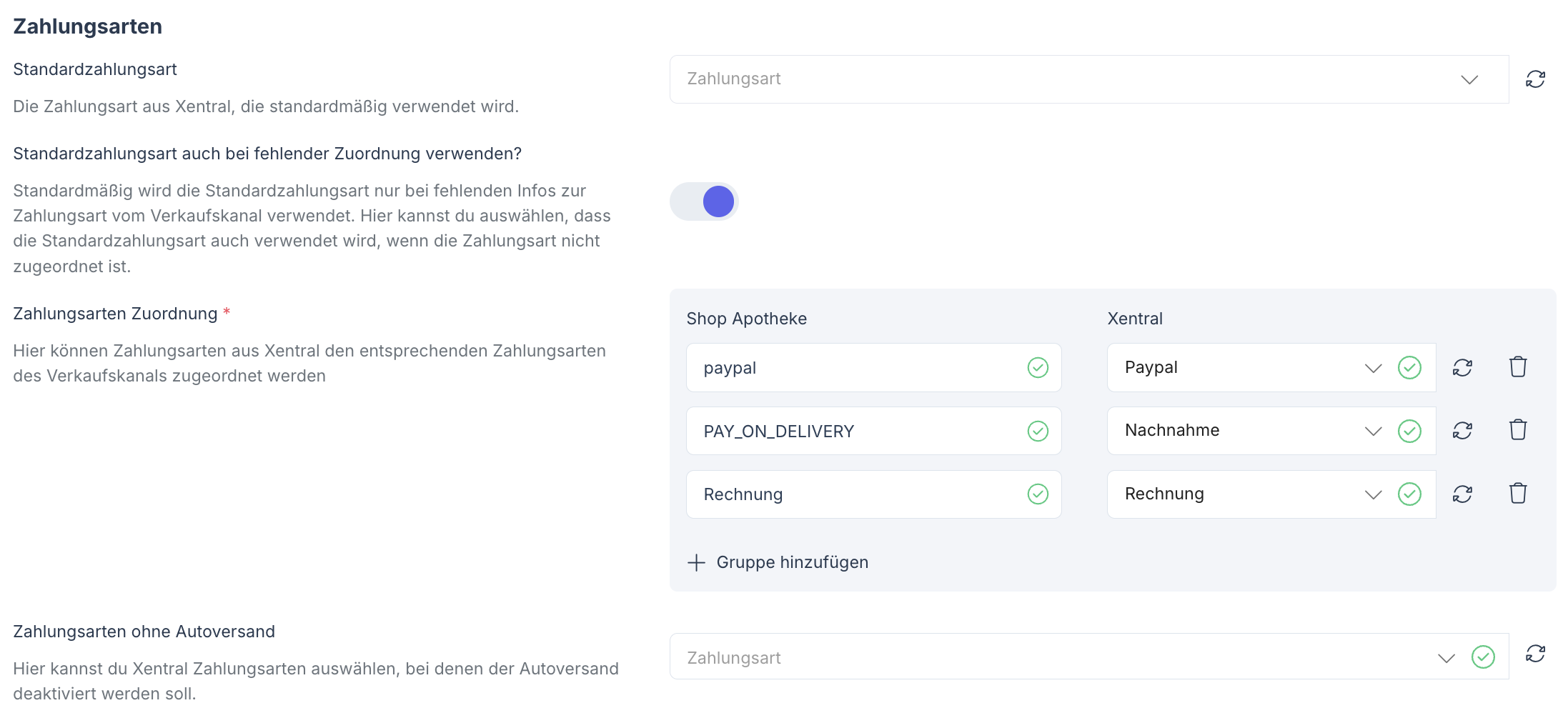Refresh the Zahlungsarten ohne Autoversand options

[1535, 656]
